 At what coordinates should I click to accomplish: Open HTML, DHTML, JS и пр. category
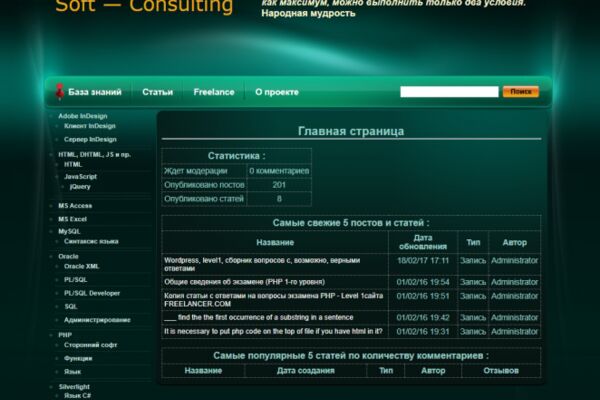click(x=95, y=155)
